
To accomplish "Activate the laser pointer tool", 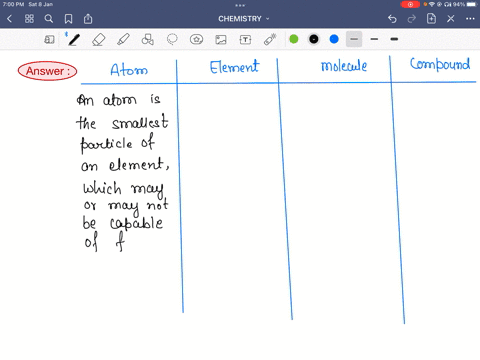I will point(270,39).
